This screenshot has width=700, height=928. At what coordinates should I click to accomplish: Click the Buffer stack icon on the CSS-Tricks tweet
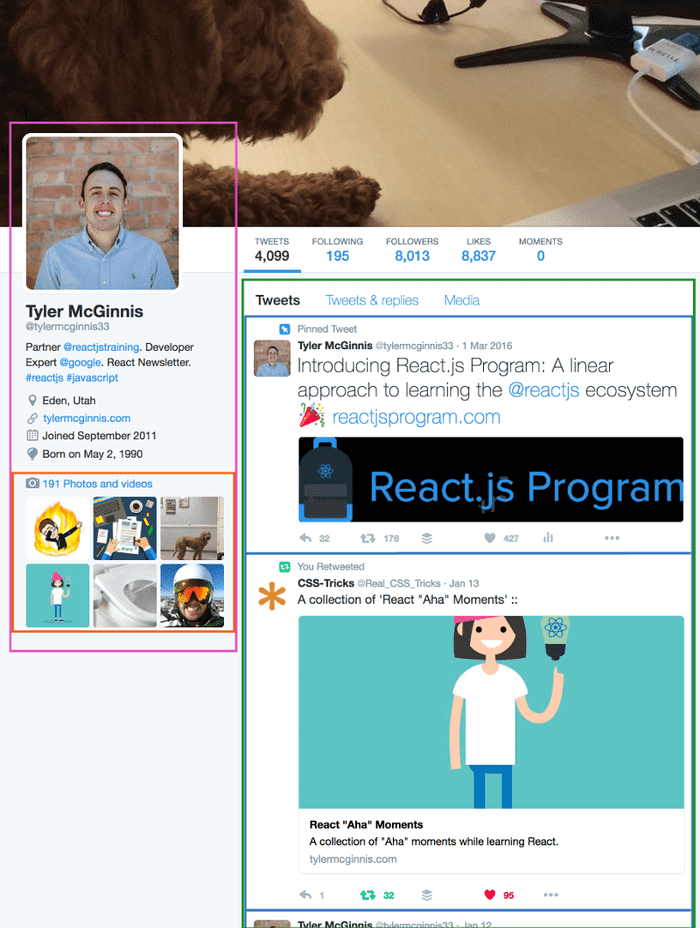point(427,895)
